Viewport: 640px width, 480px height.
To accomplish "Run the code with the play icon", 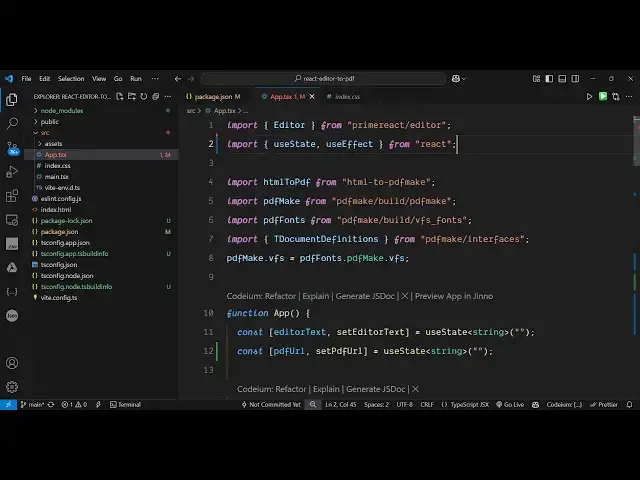I will pos(589,97).
